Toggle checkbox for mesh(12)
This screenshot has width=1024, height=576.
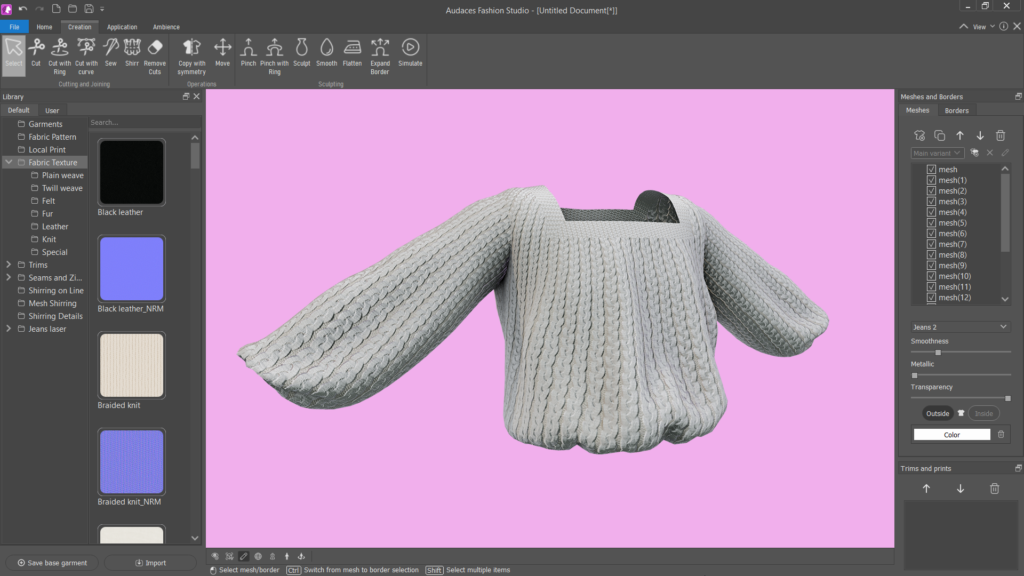click(x=931, y=297)
